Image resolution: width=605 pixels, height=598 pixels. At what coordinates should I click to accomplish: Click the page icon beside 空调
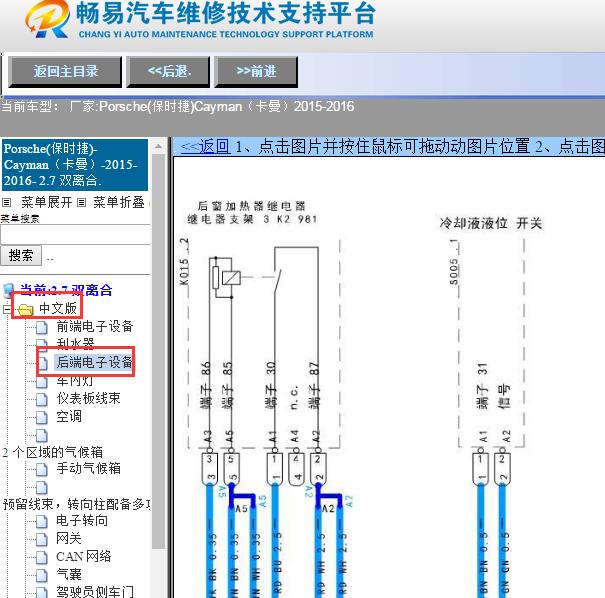coord(42,418)
